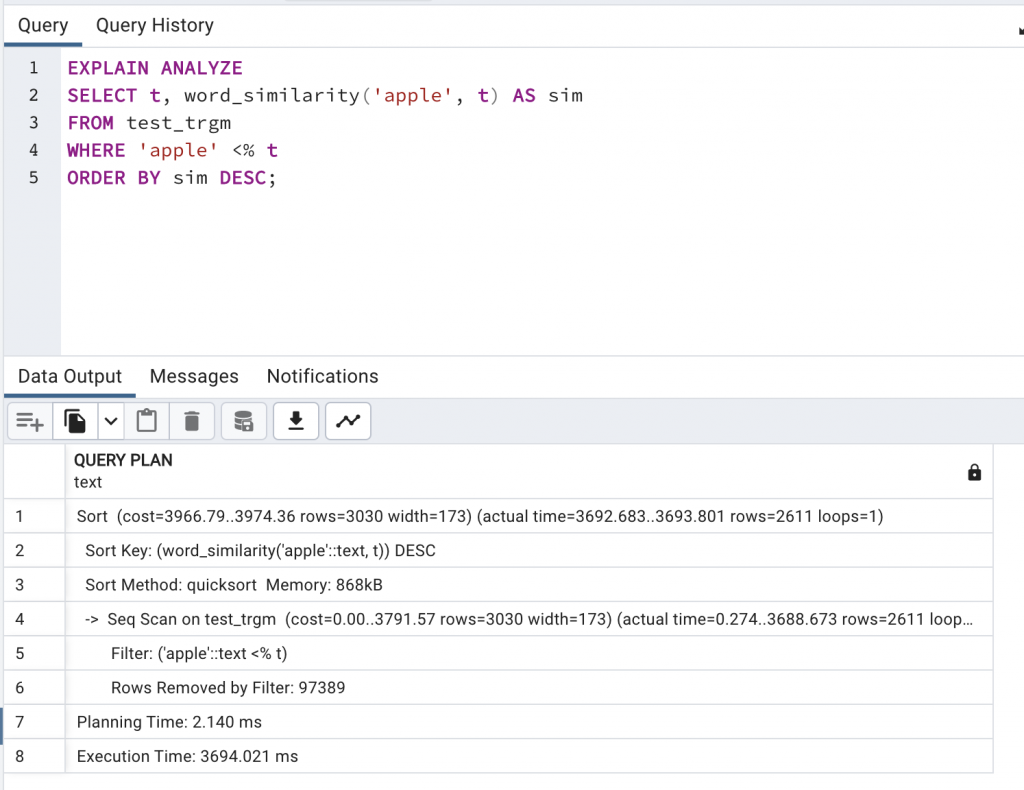Image resolution: width=1024 pixels, height=790 pixels.
Task: Select the Filter: ('apple'::text <% t) row
Action: click(529, 654)
